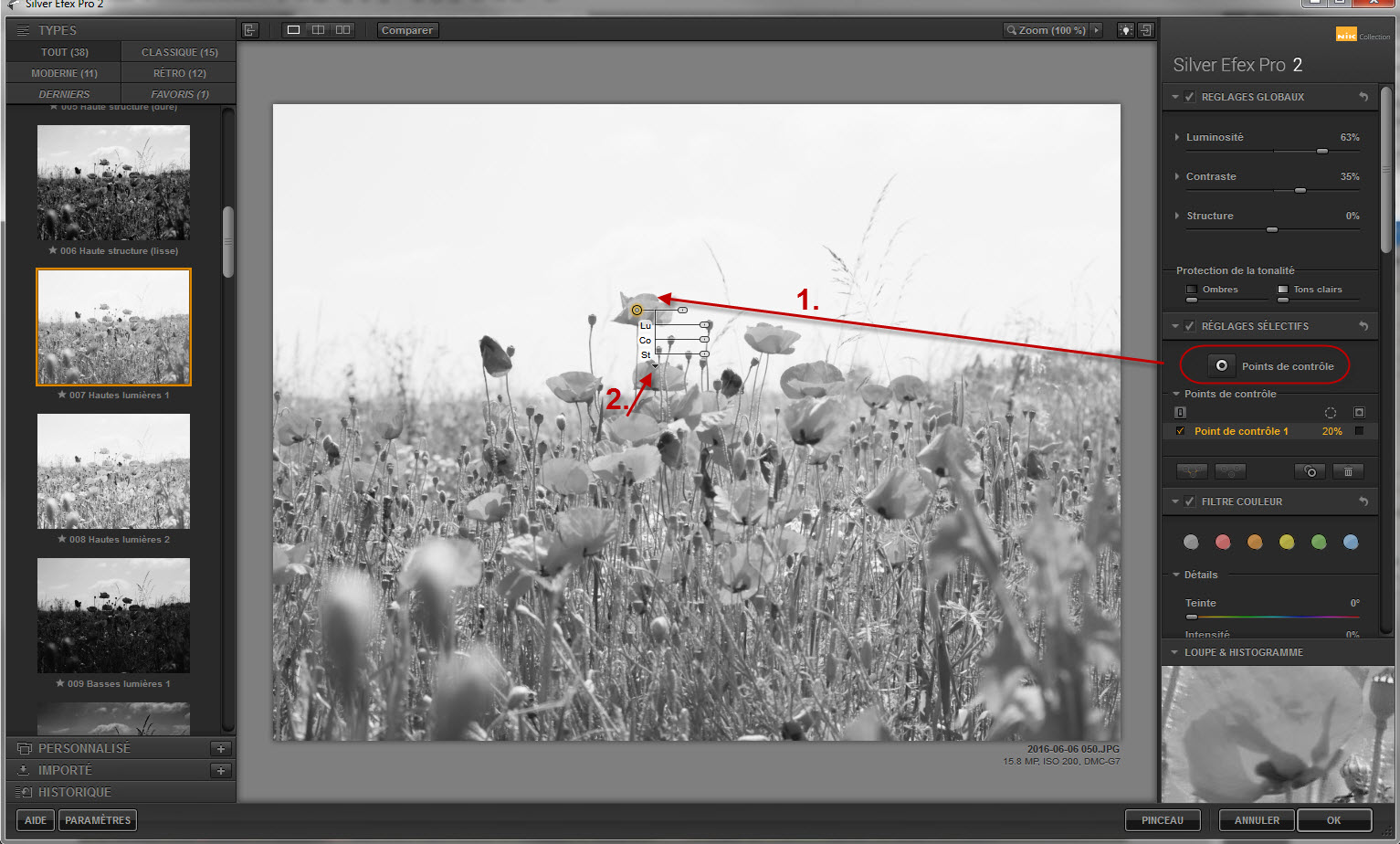Duplicate the selected control point
This screenshot has height=844, width=1400.
[x=1311, y=471]
